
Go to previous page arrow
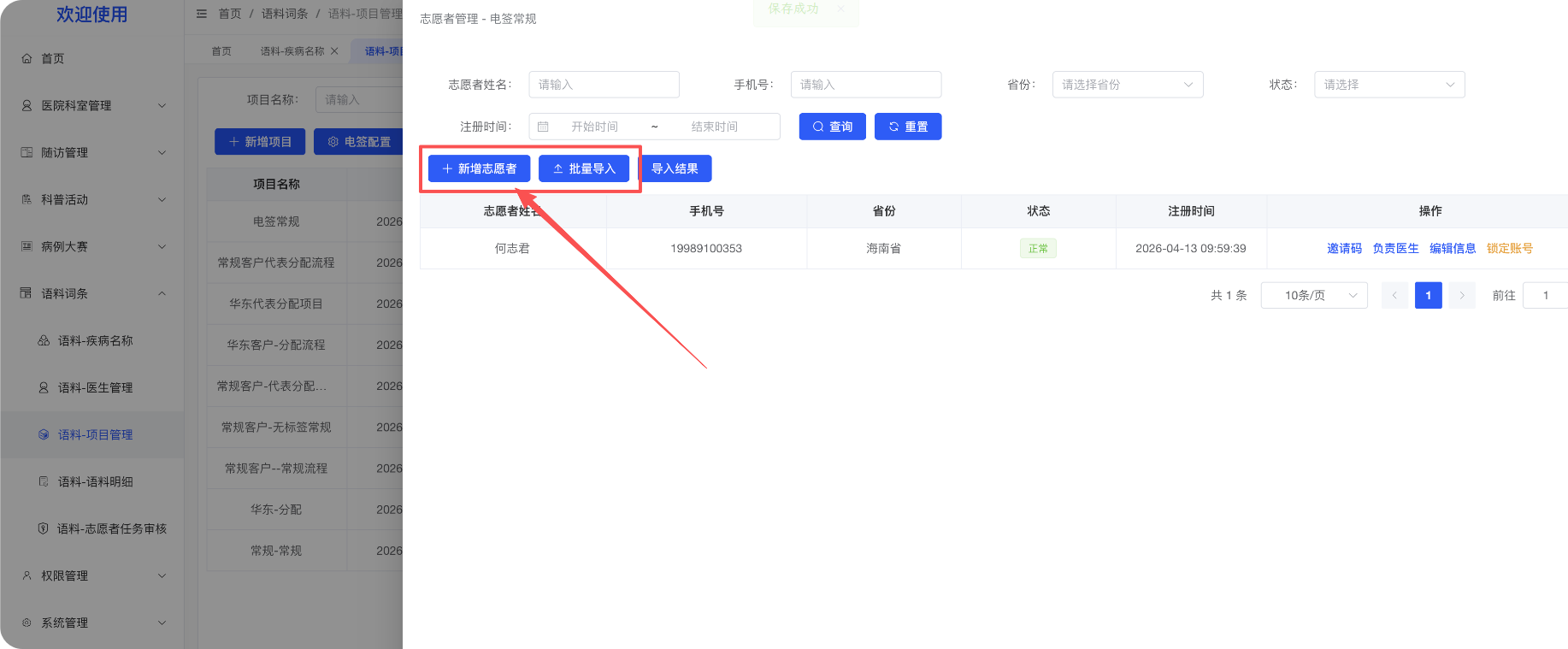[x=1394, y=296]
